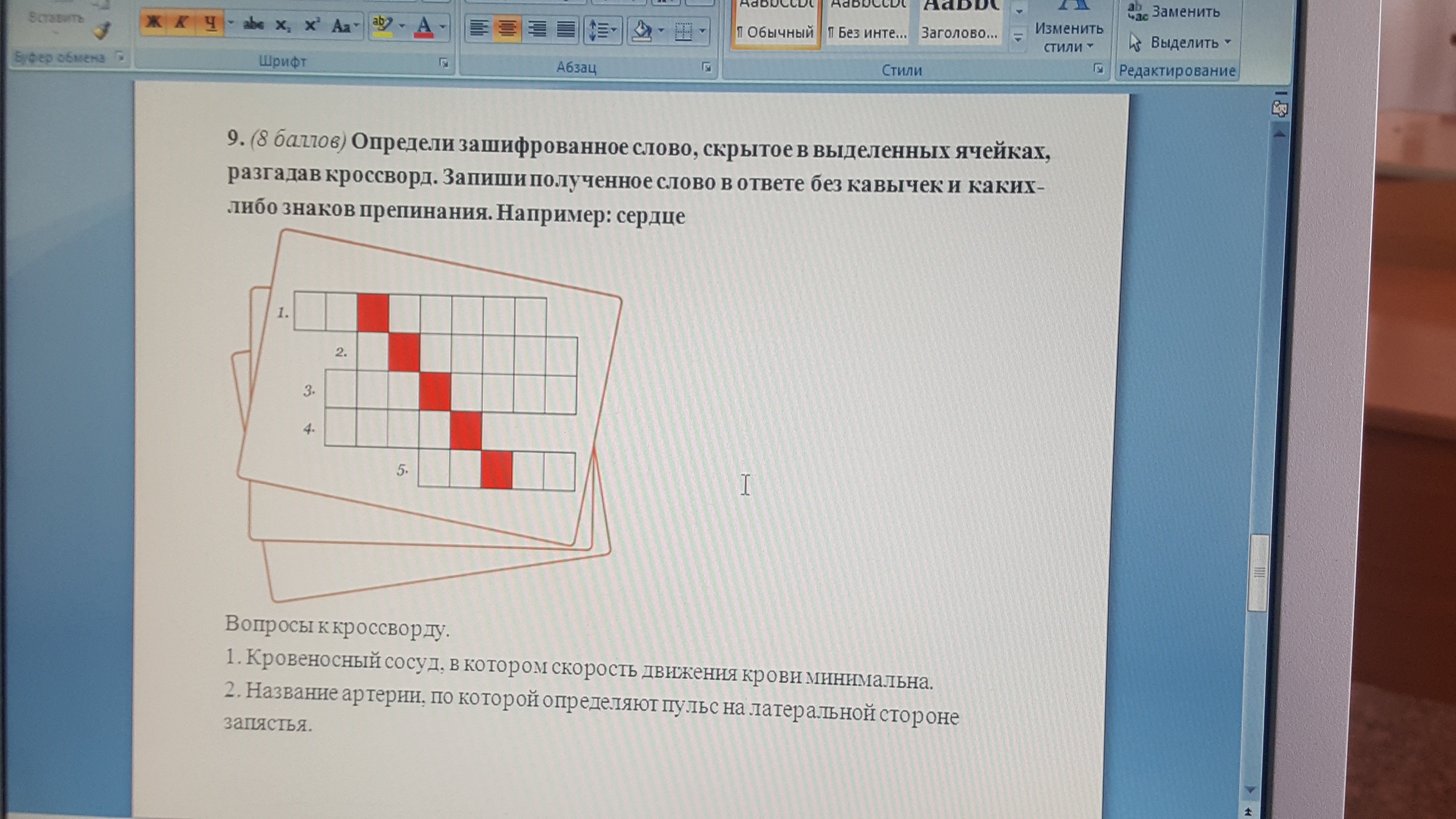This screenshot has height=819, width=1456.
Task: Expand full styles gallery
Action: pyautogui.click(x=1018, y=38)
